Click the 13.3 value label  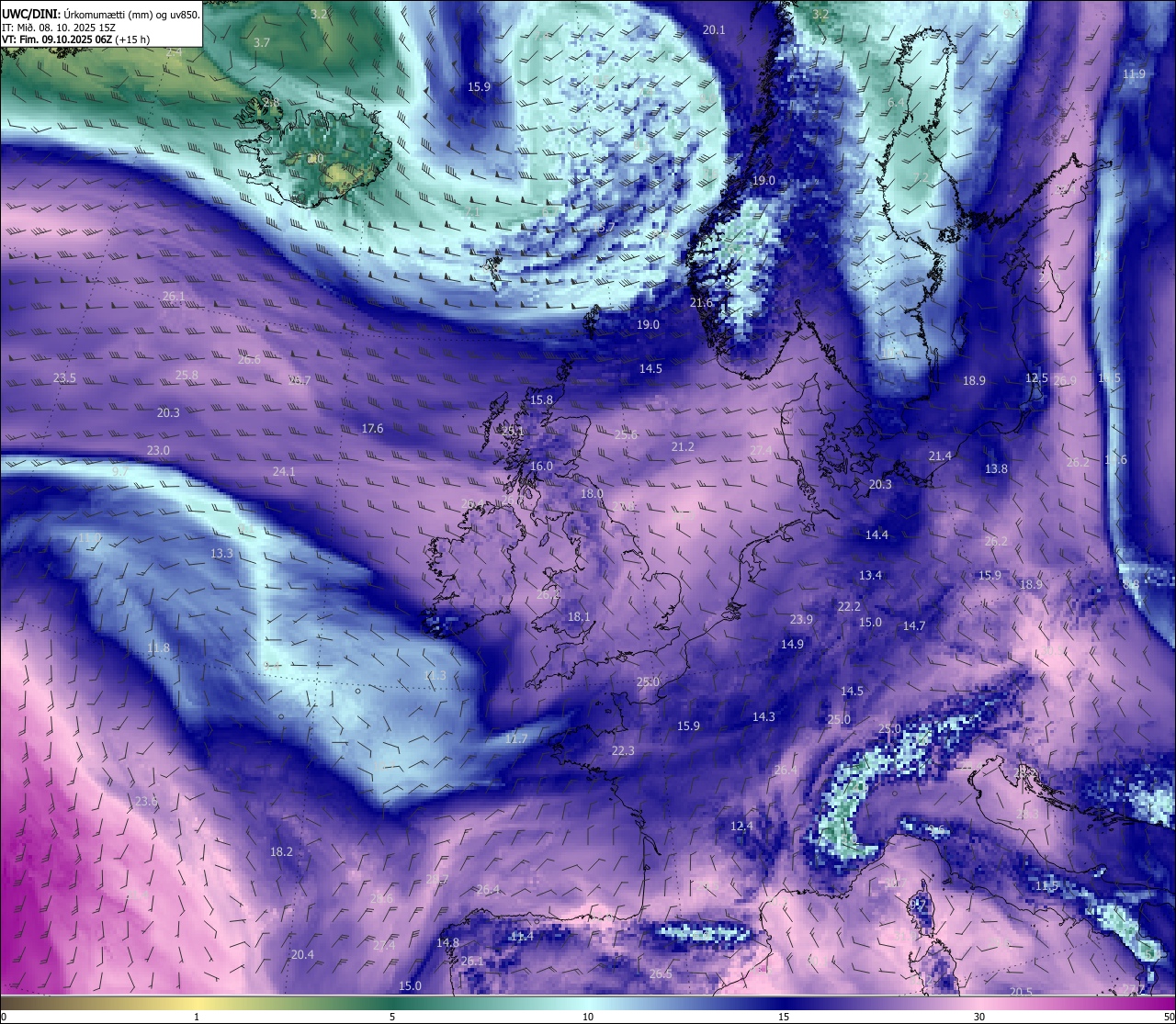[x=221, y=553]
